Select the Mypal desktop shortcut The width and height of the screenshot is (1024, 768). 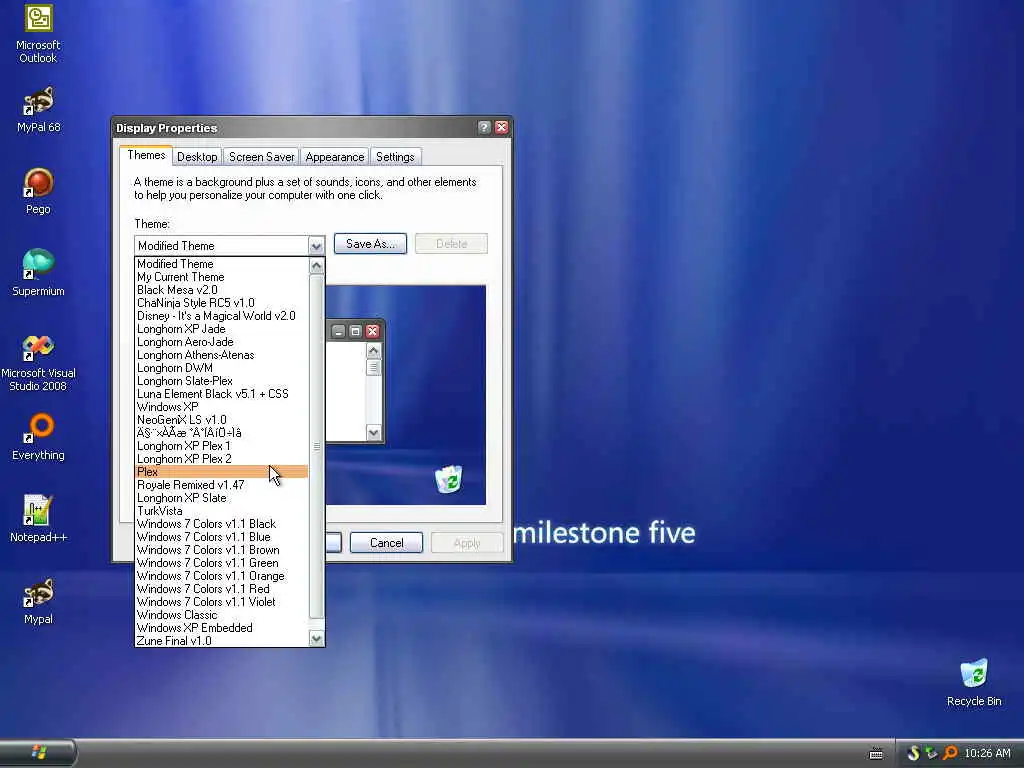coord(38,601)
